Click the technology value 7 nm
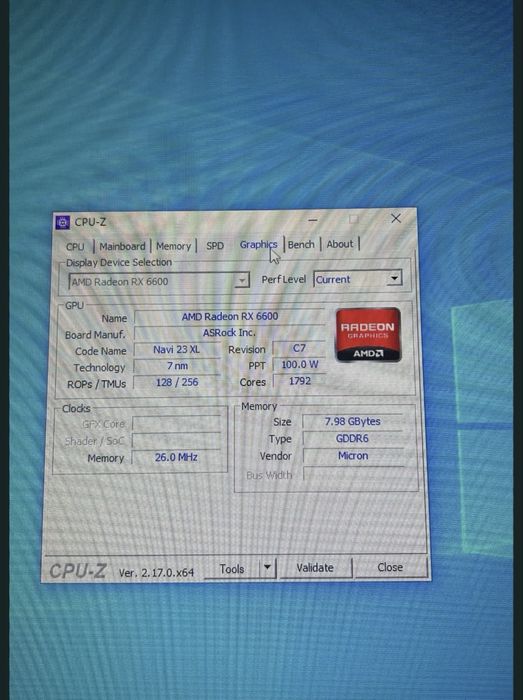 pos(177,366)
